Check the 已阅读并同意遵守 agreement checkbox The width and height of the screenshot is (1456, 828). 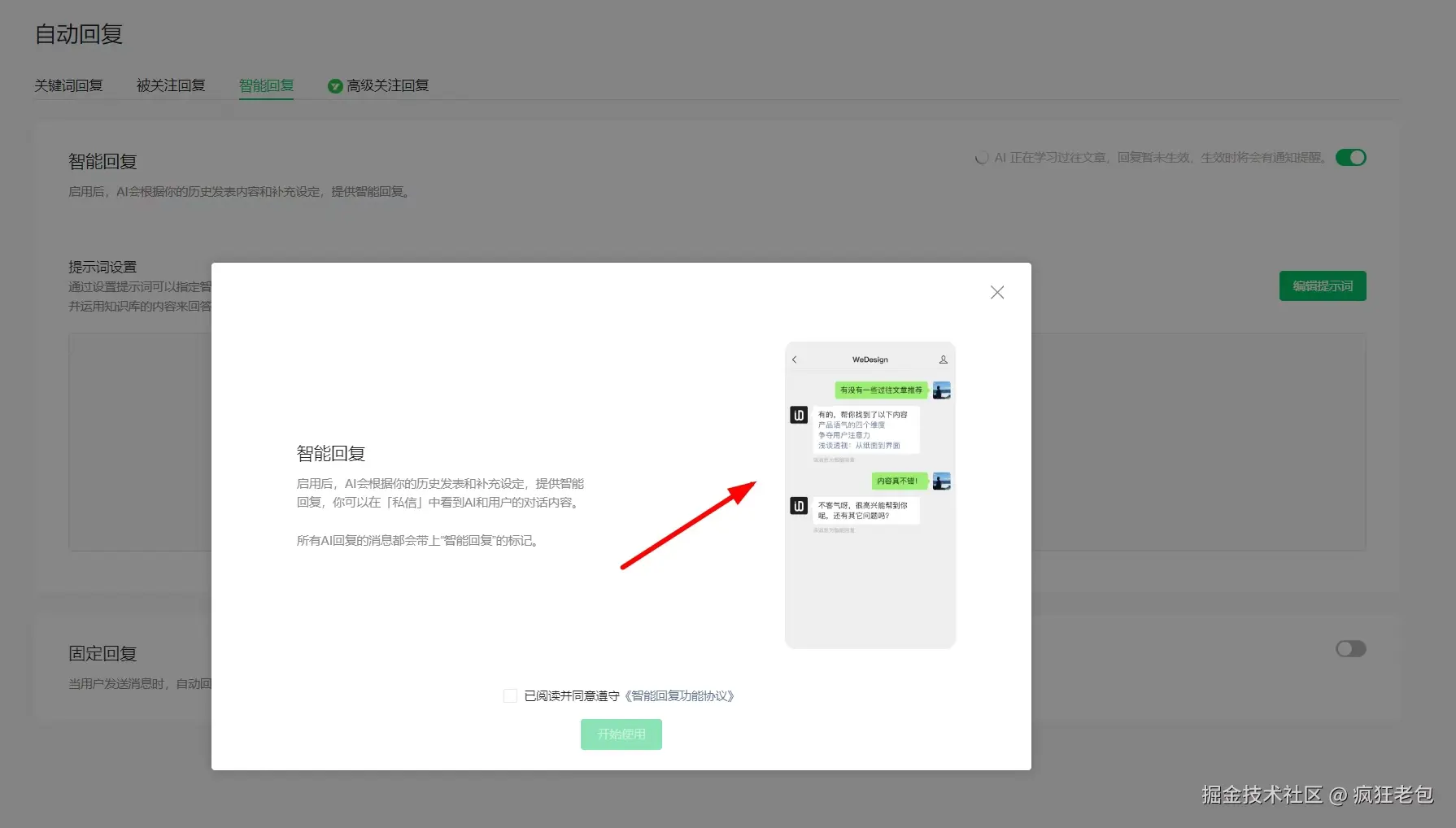pyautogui.click(x=510, y=695)
